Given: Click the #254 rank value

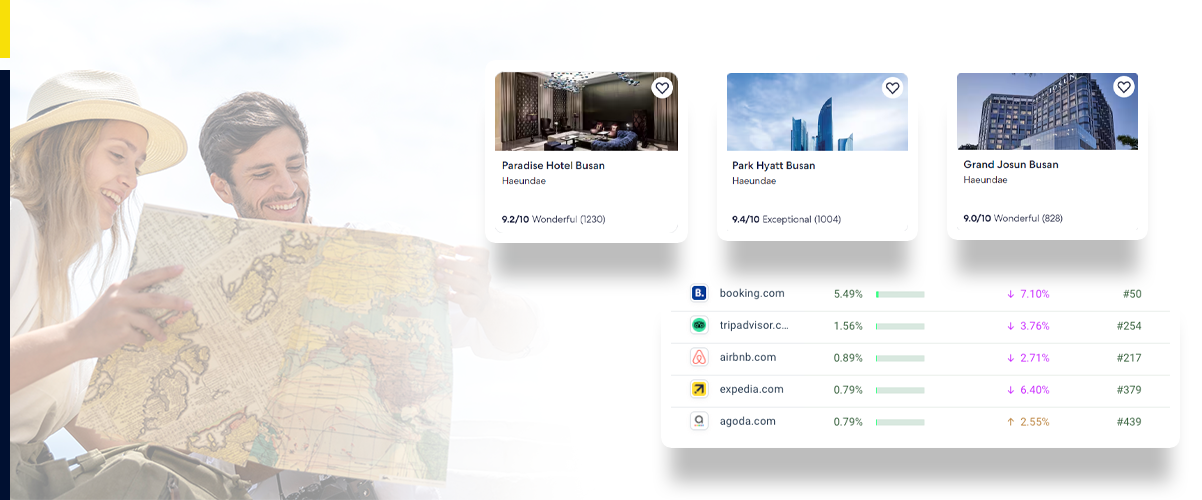Looking at the screenshot, I should click(1129, 326).
